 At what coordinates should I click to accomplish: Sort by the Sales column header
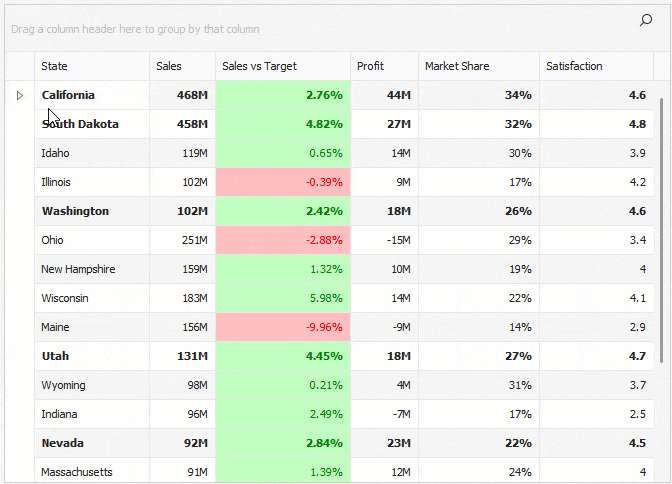point(182,66)
